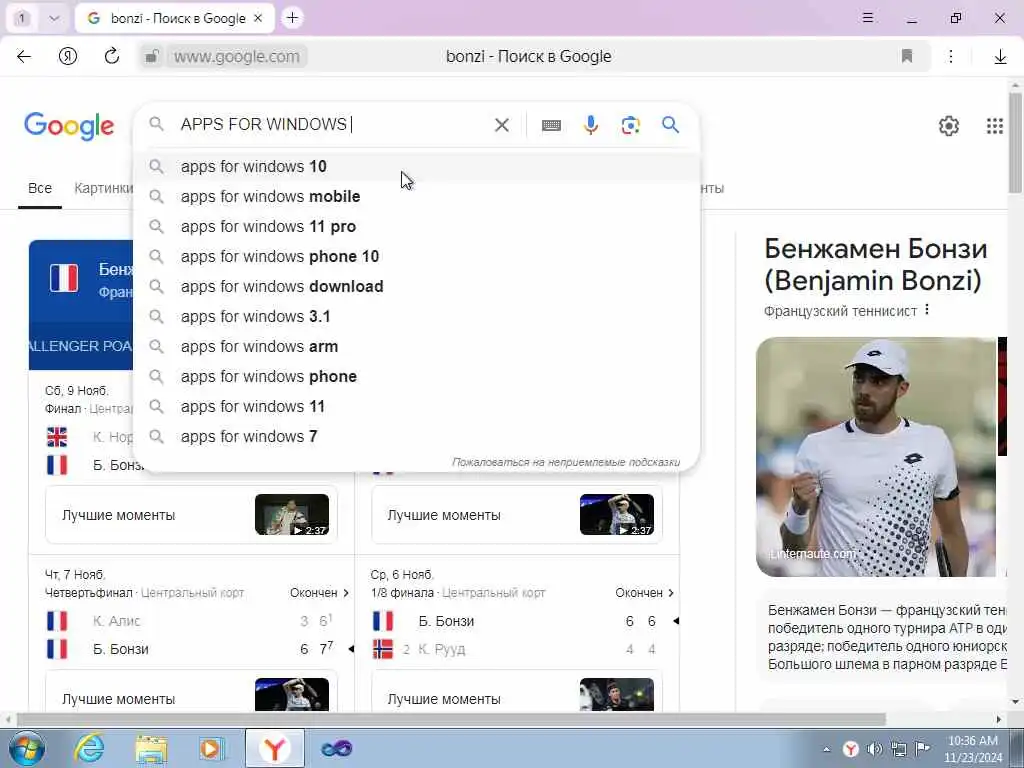Screen dimensions: 1024x768
Task: Open the Yandex home button
Action: coord(67,56)
